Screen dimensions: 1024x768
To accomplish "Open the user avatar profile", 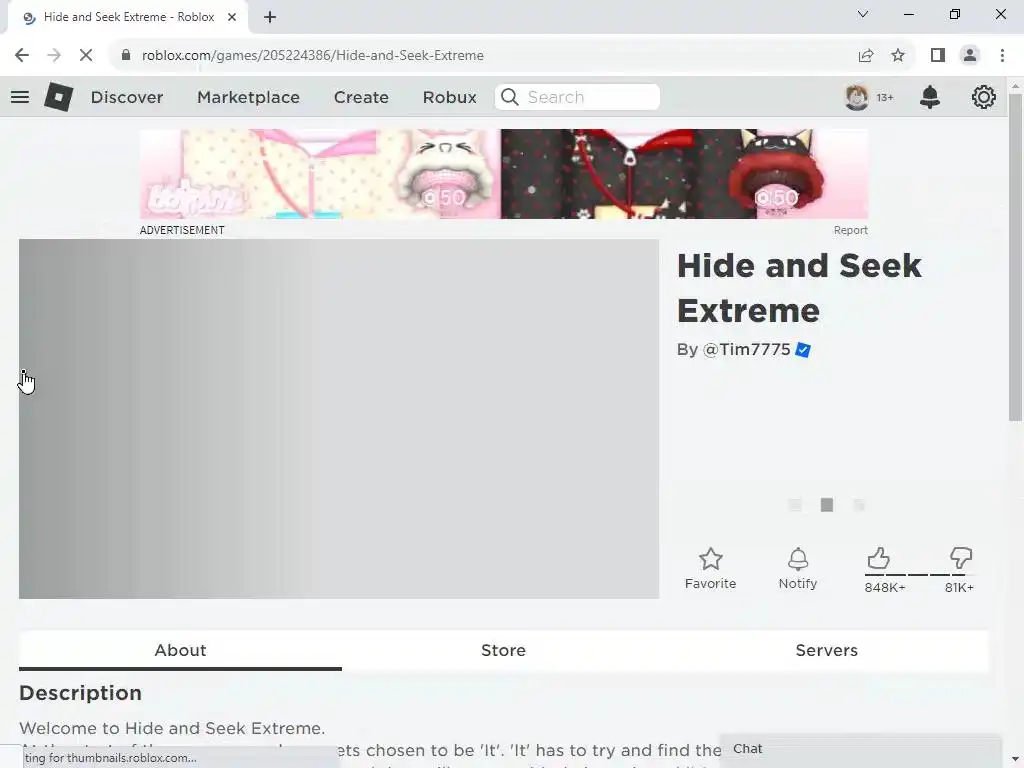I will click(856, 97).
